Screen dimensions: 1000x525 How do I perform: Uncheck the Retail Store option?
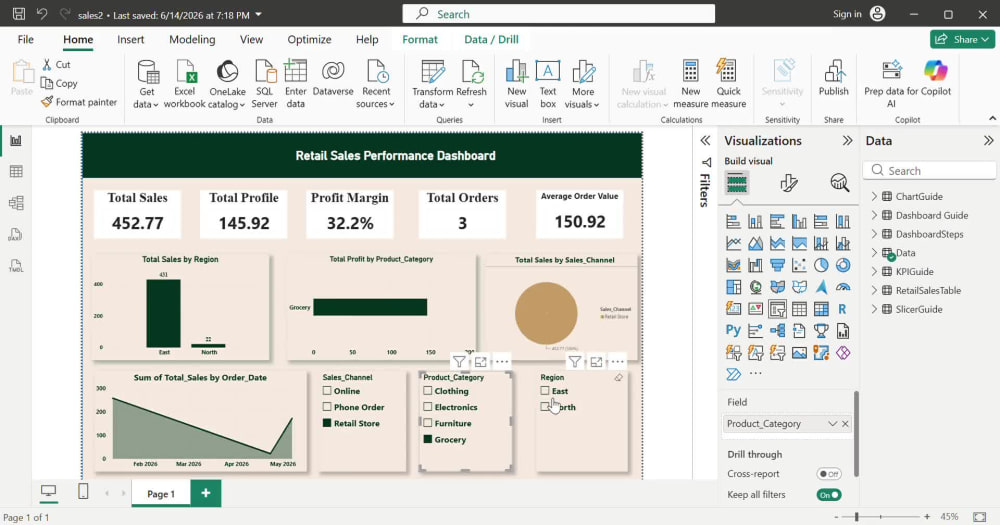click(327, 423)
